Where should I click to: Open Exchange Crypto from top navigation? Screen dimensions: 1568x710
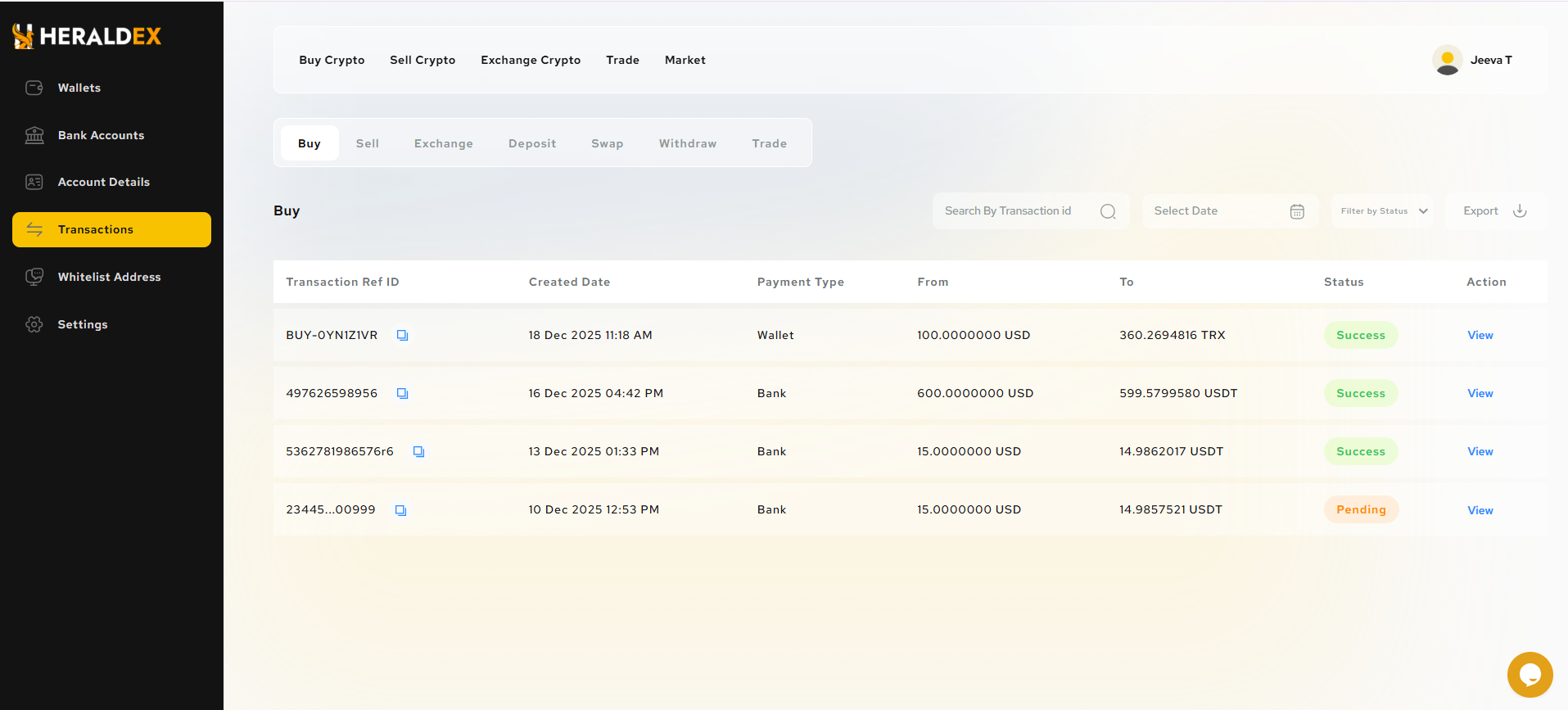pyautogui.click(x=530, y=60)
